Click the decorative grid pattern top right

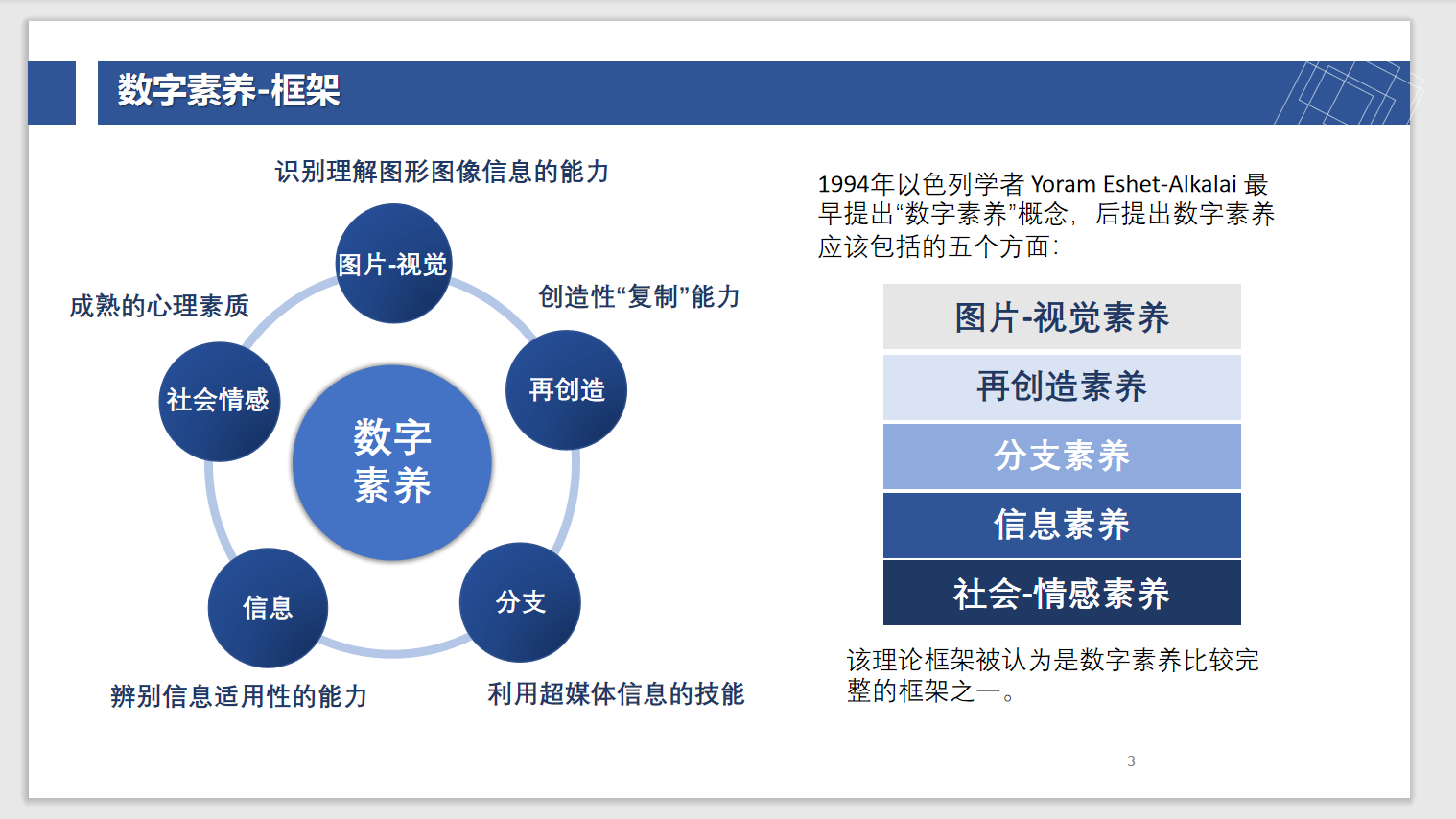1343,92
